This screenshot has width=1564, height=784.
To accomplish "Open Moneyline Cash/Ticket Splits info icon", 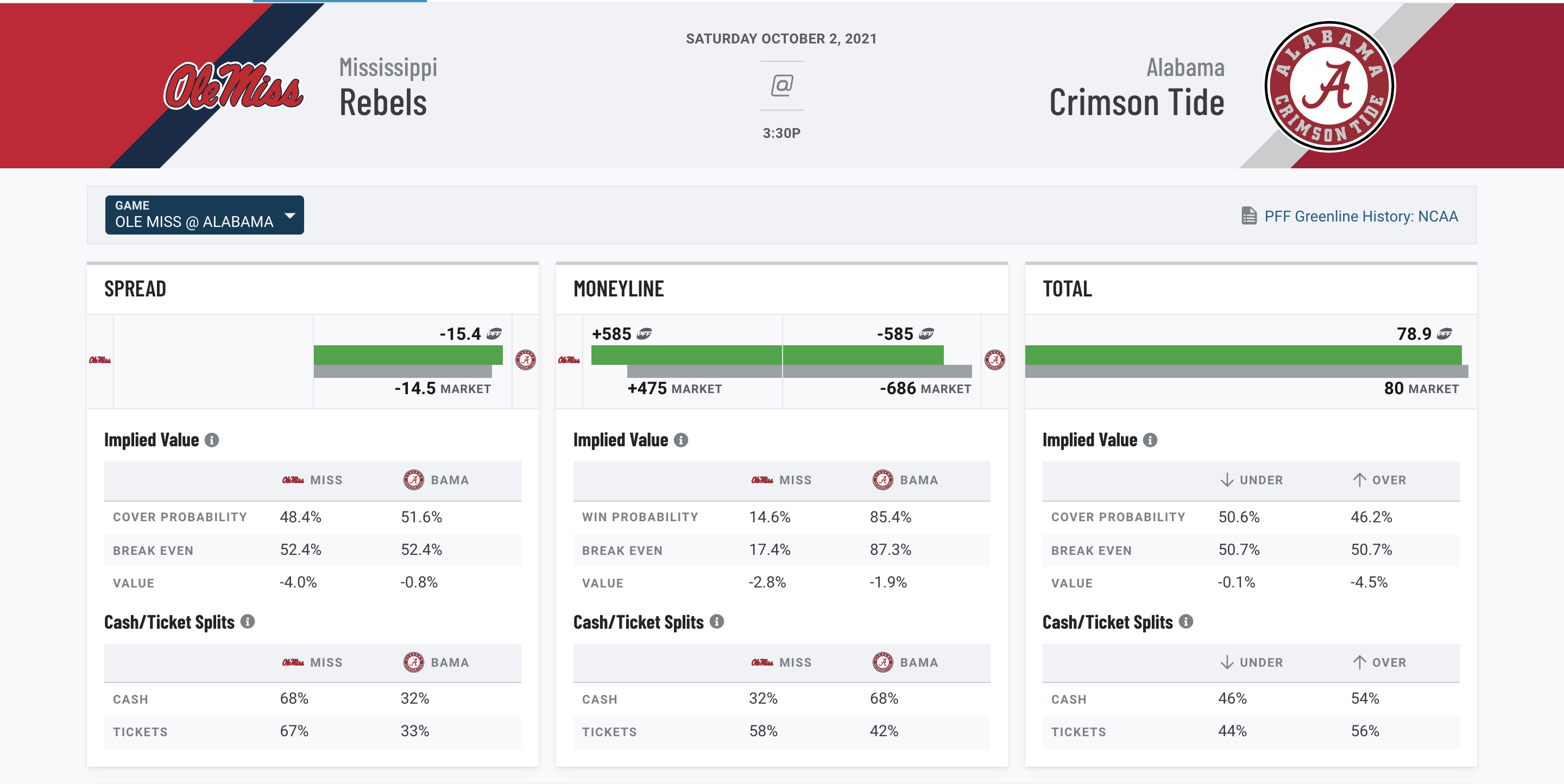I will pos(716,621).
